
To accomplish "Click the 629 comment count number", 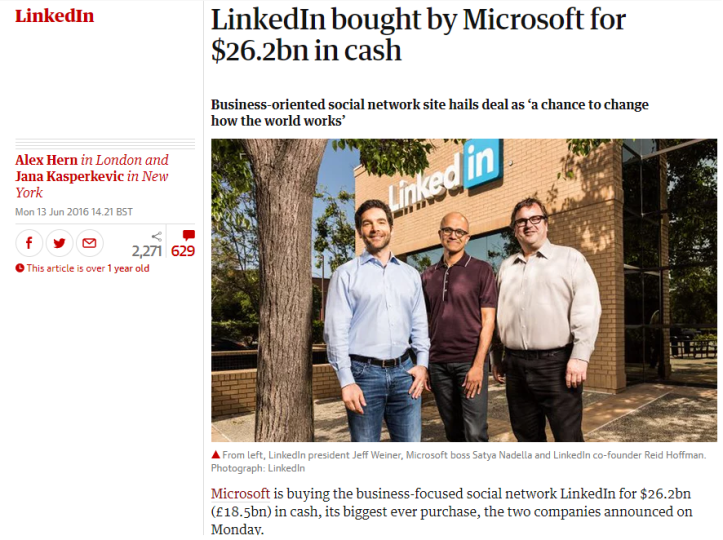I will click(183, 251).
